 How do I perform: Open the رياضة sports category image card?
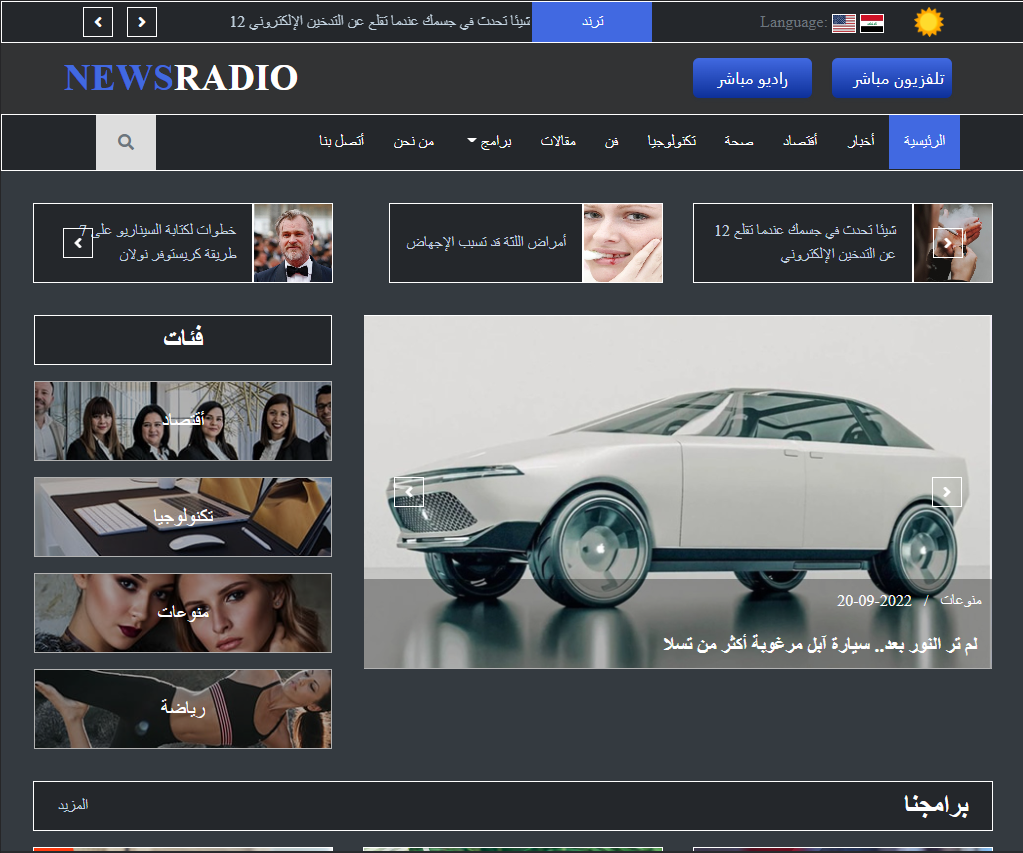pos(183,709)
